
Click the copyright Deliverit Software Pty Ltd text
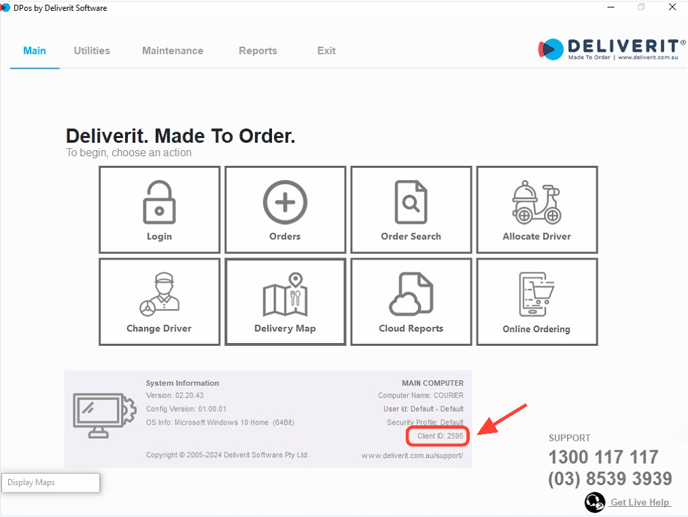[226, 455]
